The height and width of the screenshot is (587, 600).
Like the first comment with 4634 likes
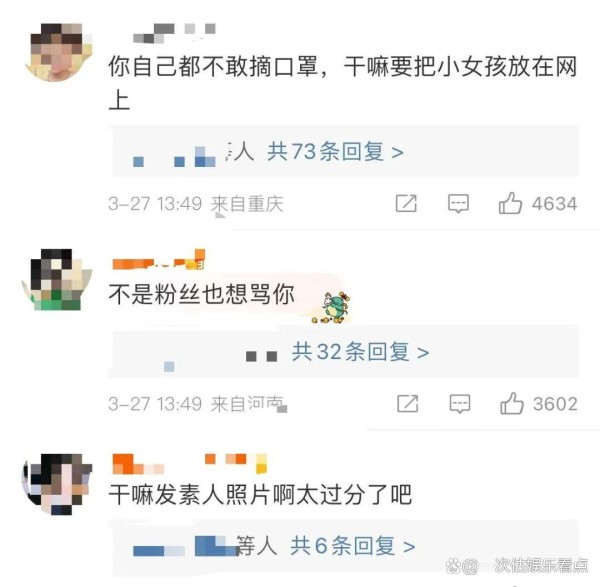coord(510,203)
